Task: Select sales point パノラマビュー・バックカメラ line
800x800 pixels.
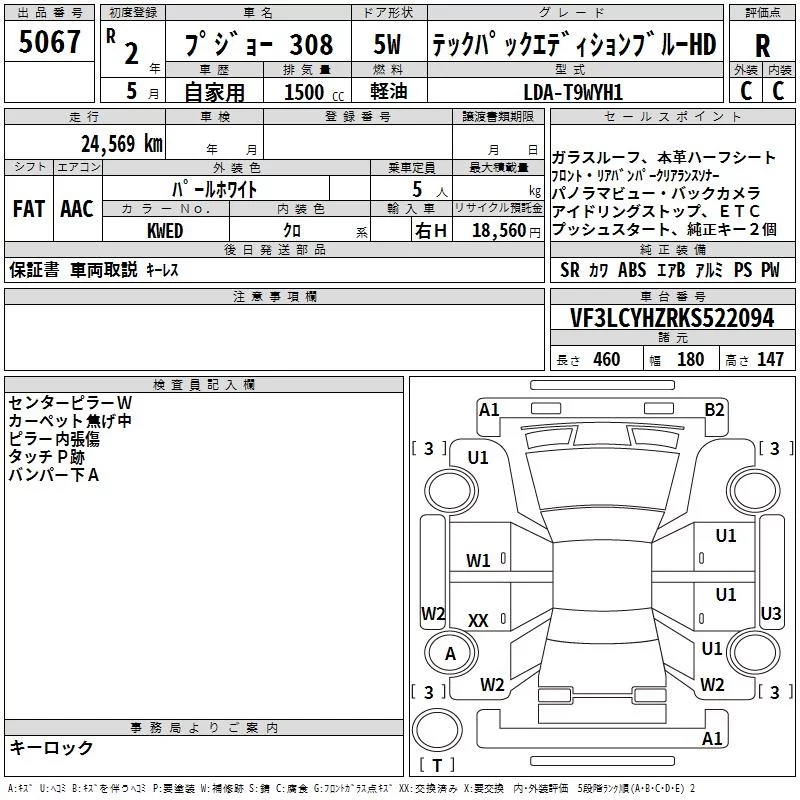Action: (656, 193)
